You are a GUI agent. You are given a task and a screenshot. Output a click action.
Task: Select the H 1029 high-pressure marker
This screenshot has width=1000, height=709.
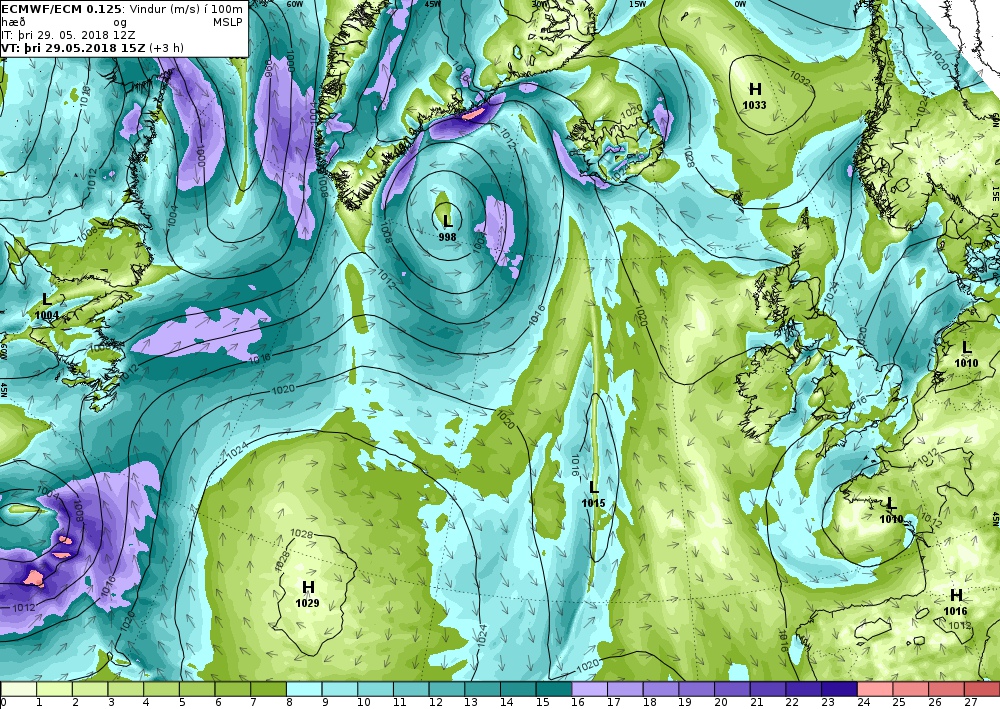pyautogui.click(x=307, y=594)
